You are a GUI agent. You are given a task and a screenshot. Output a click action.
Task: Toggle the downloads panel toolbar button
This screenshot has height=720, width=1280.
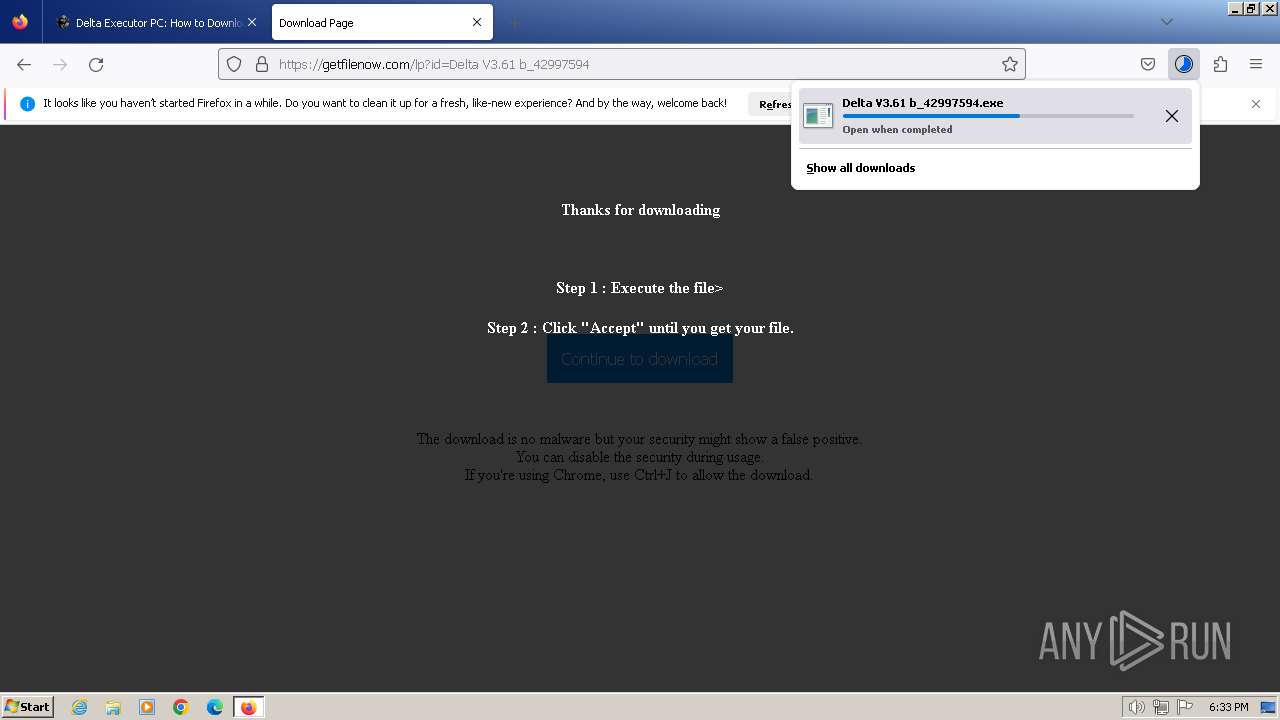[x=1184, y=64]
